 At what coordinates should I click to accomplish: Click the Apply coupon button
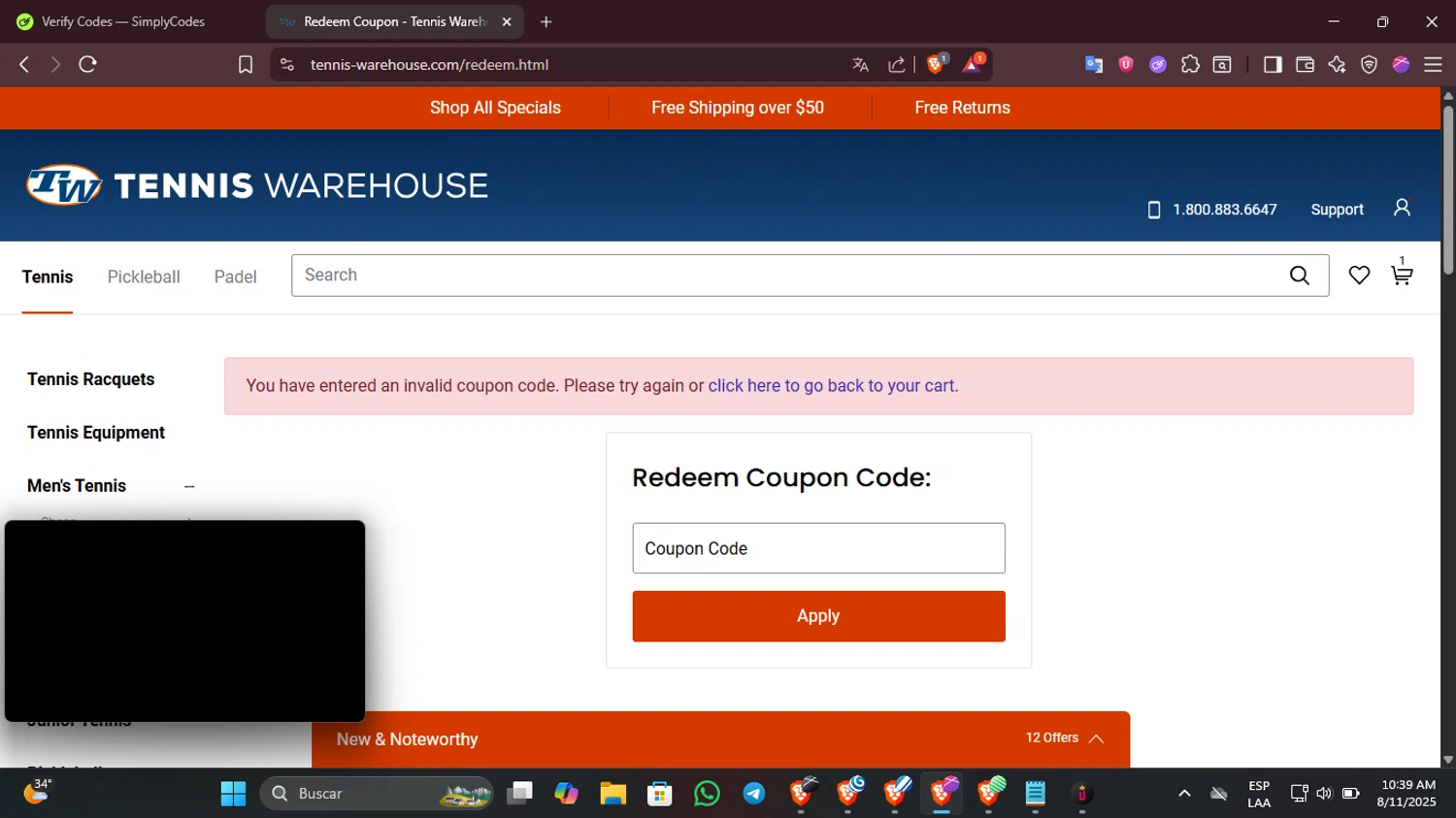pos(818,616)
